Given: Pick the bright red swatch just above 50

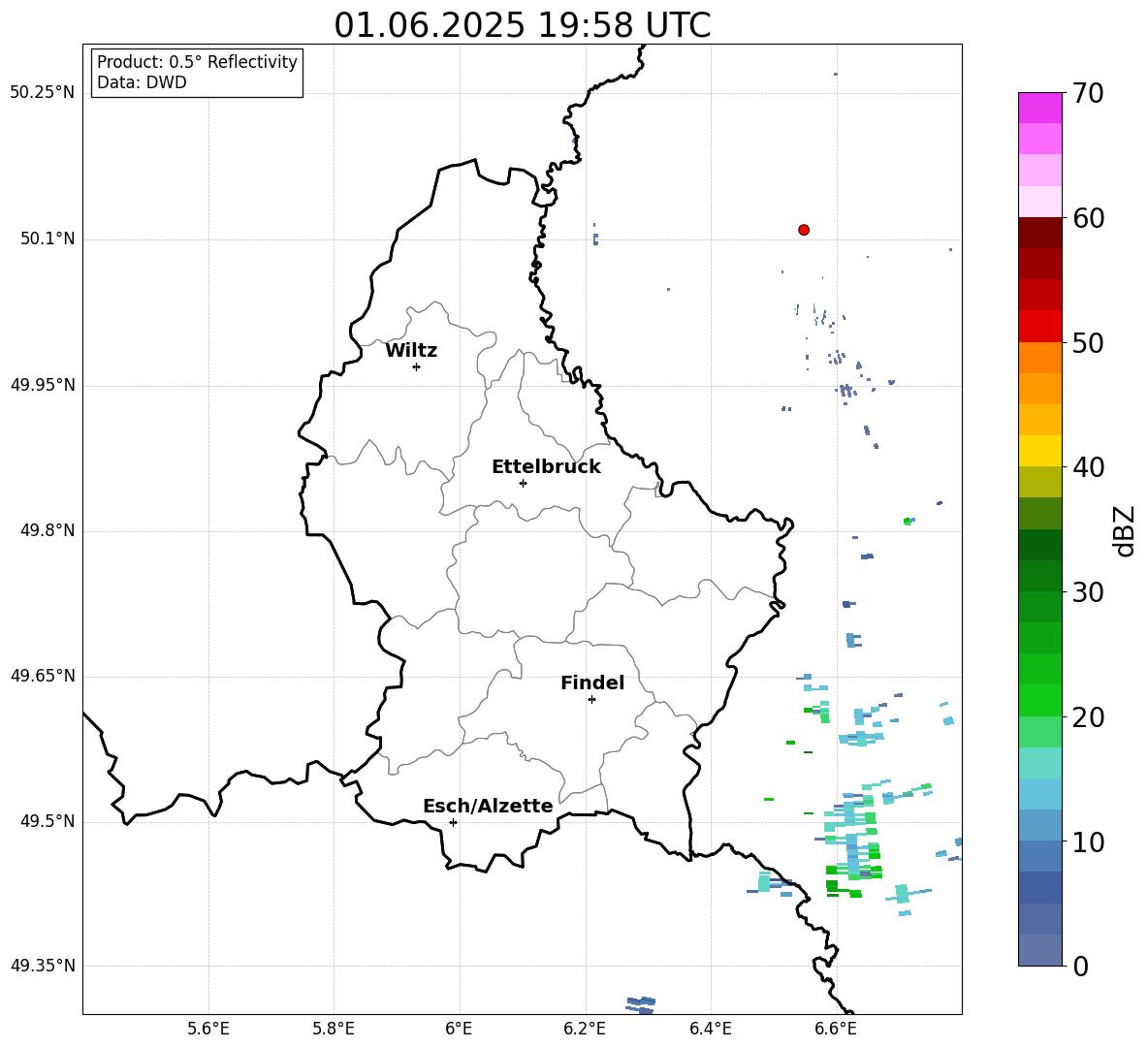Looking at the screenshot, I should point(1039,327).
